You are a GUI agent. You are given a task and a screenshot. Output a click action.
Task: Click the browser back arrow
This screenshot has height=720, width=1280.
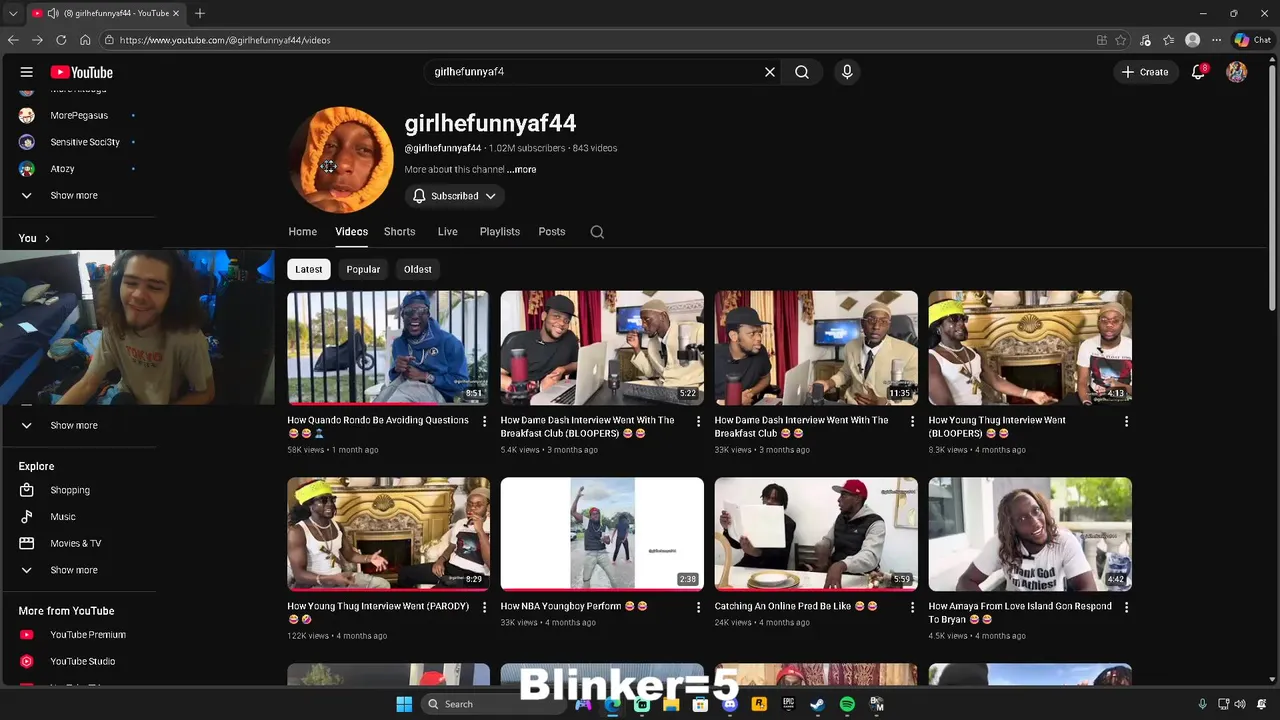click(13, 40)
